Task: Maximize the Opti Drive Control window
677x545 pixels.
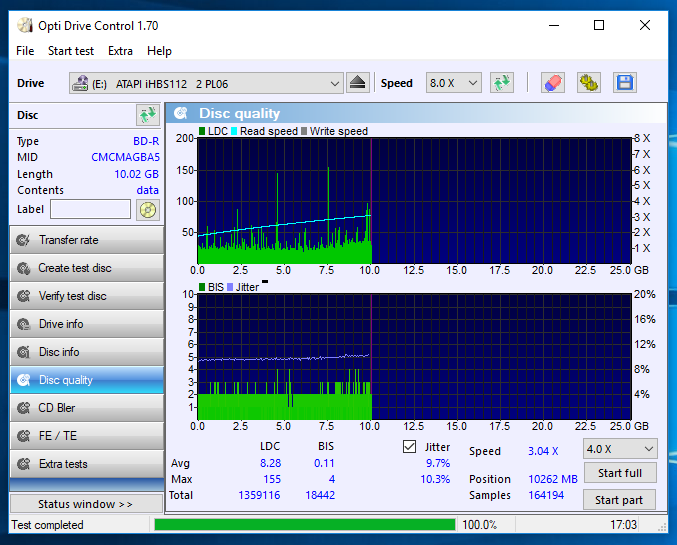Action: click(x=599, y=25)
